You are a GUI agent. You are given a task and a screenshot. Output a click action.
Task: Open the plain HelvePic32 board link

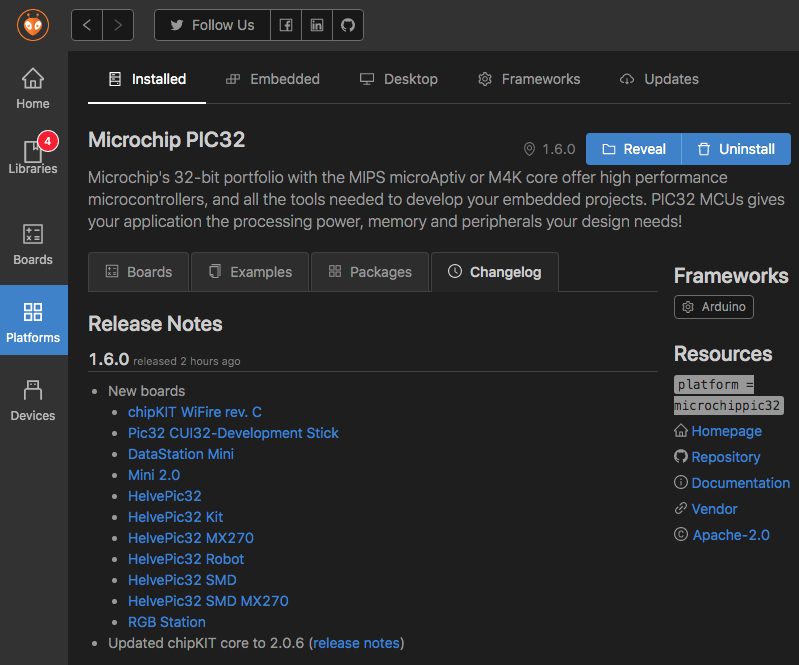pos(165,496)
